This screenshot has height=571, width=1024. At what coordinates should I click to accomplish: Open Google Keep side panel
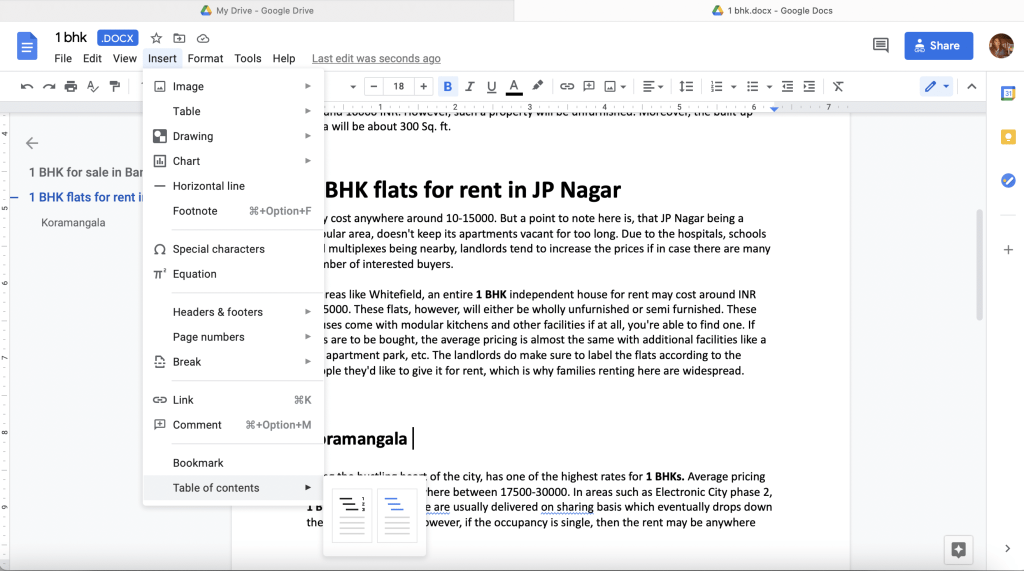[x=1008, y=137]
